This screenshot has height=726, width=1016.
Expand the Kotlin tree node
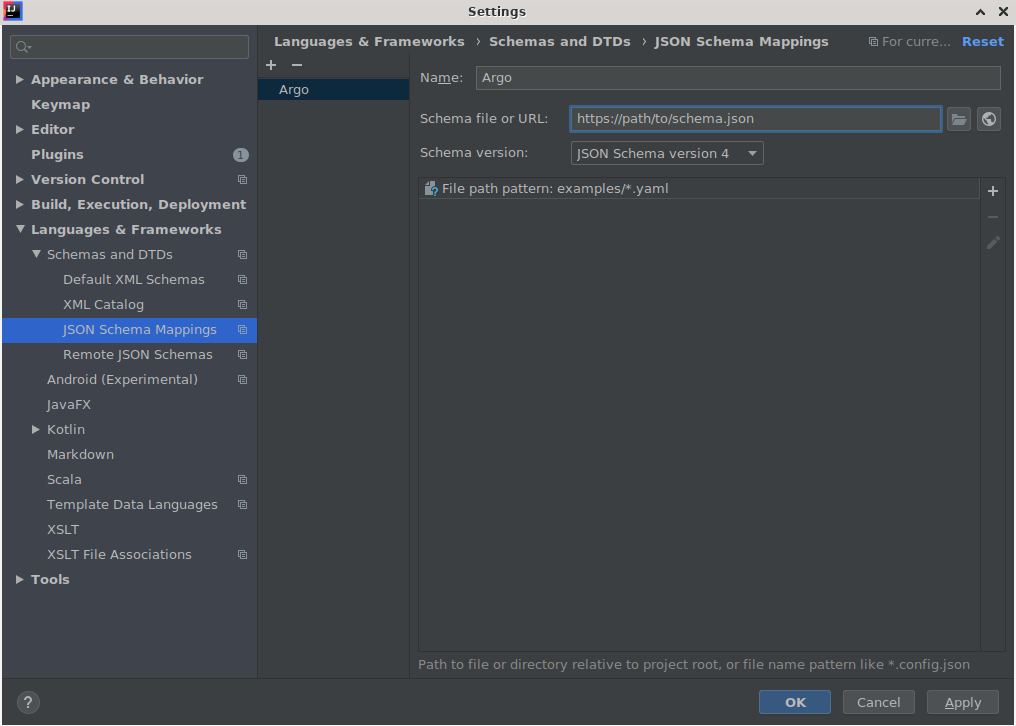36,429
